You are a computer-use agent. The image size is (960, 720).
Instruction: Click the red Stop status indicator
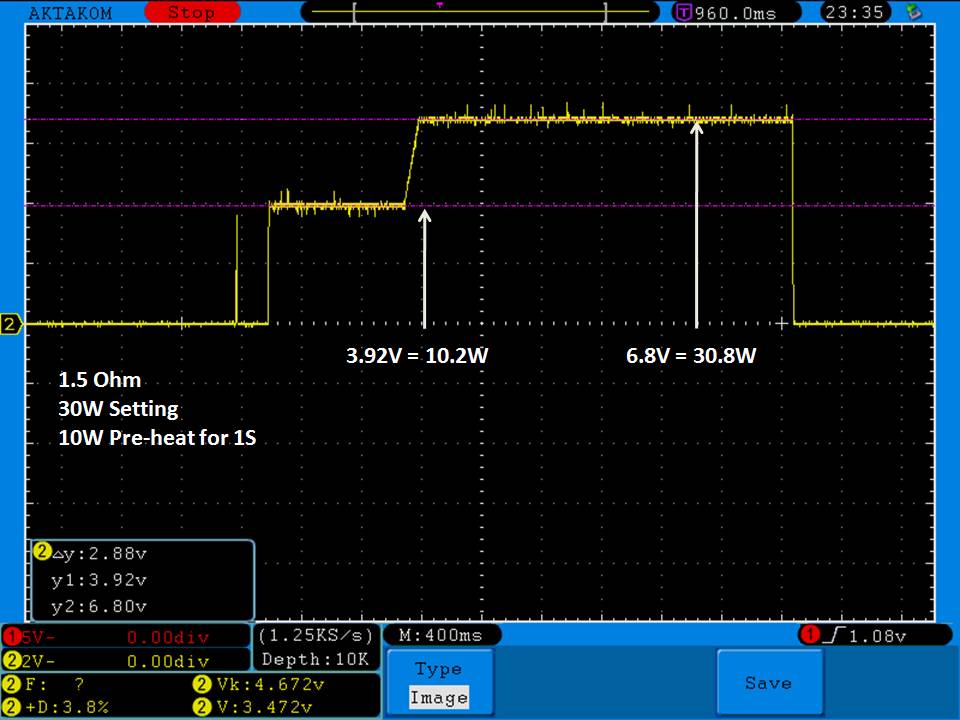[x=190, y=13]
